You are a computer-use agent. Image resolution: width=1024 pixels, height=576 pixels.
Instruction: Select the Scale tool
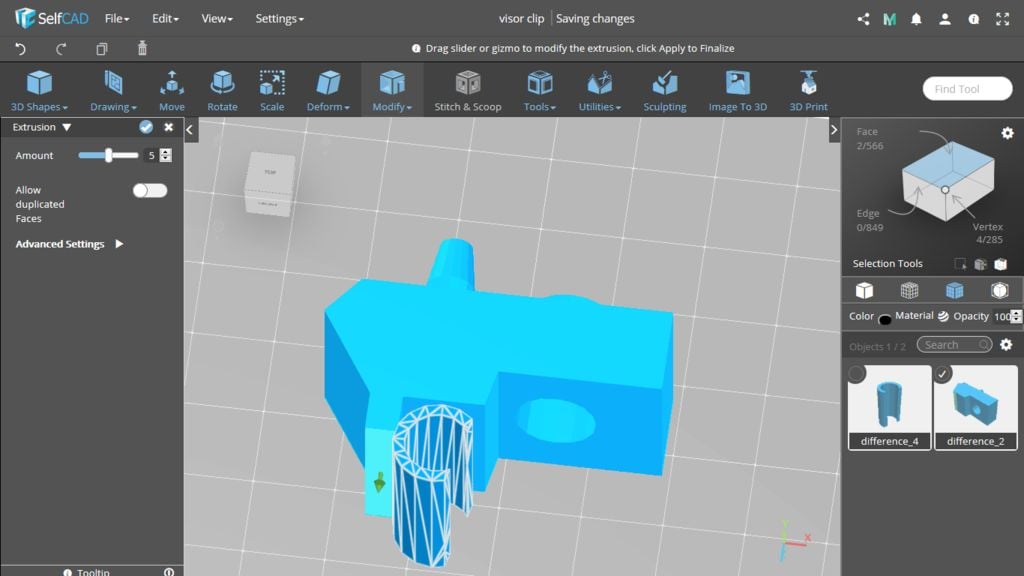(x=272, y=90)
